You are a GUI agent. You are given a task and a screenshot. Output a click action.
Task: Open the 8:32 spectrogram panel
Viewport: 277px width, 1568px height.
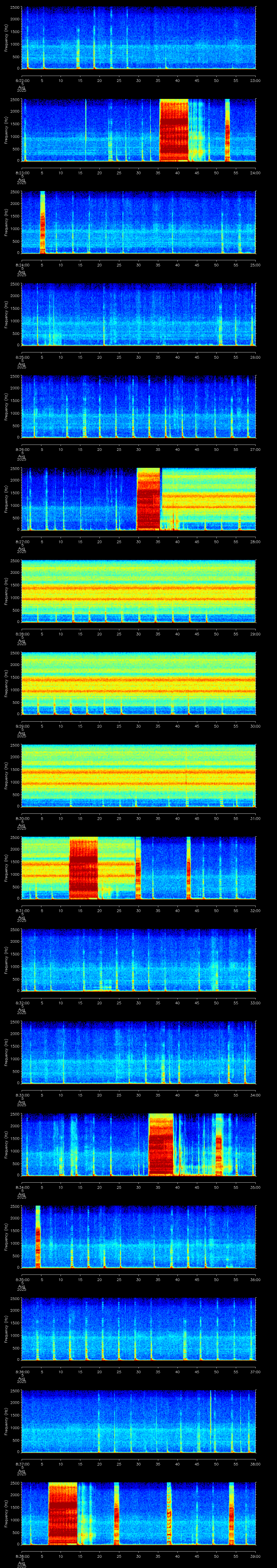click(139, 960)
